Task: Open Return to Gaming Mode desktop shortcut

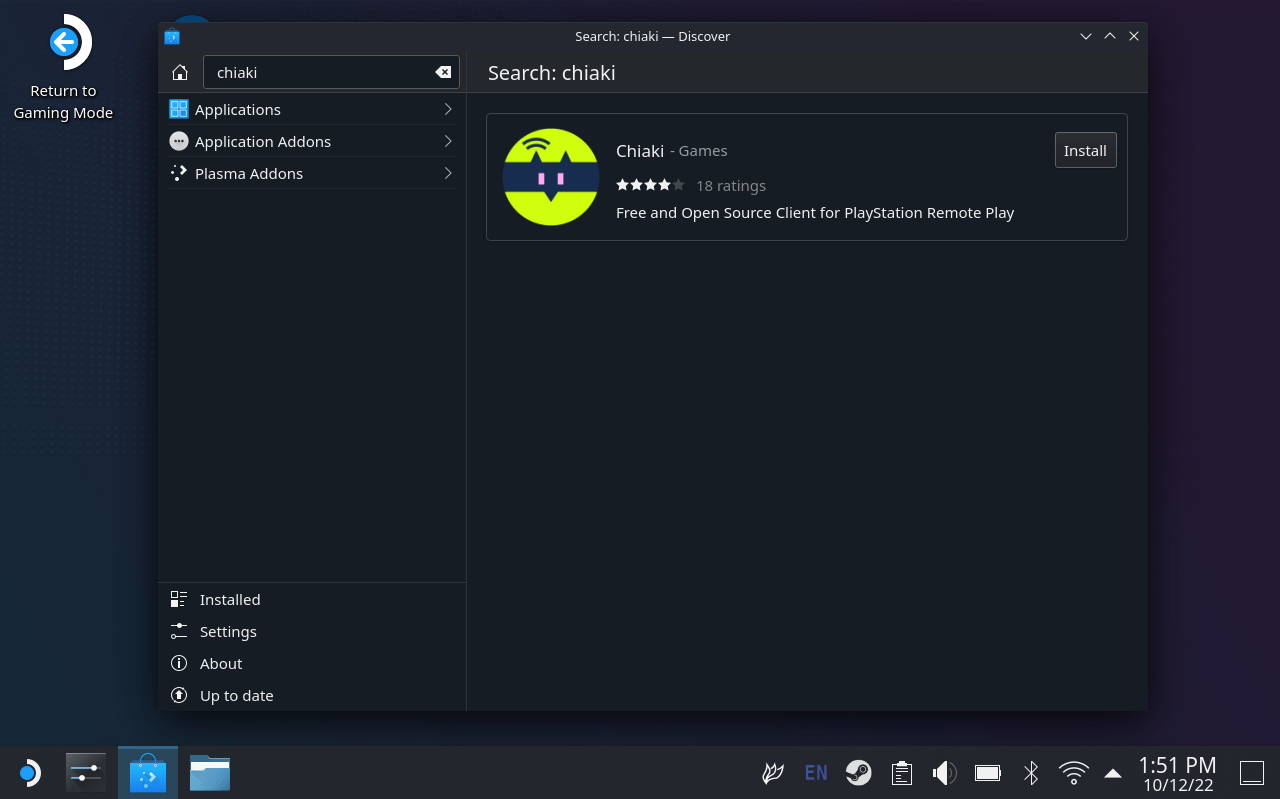Action: point(63,67)
